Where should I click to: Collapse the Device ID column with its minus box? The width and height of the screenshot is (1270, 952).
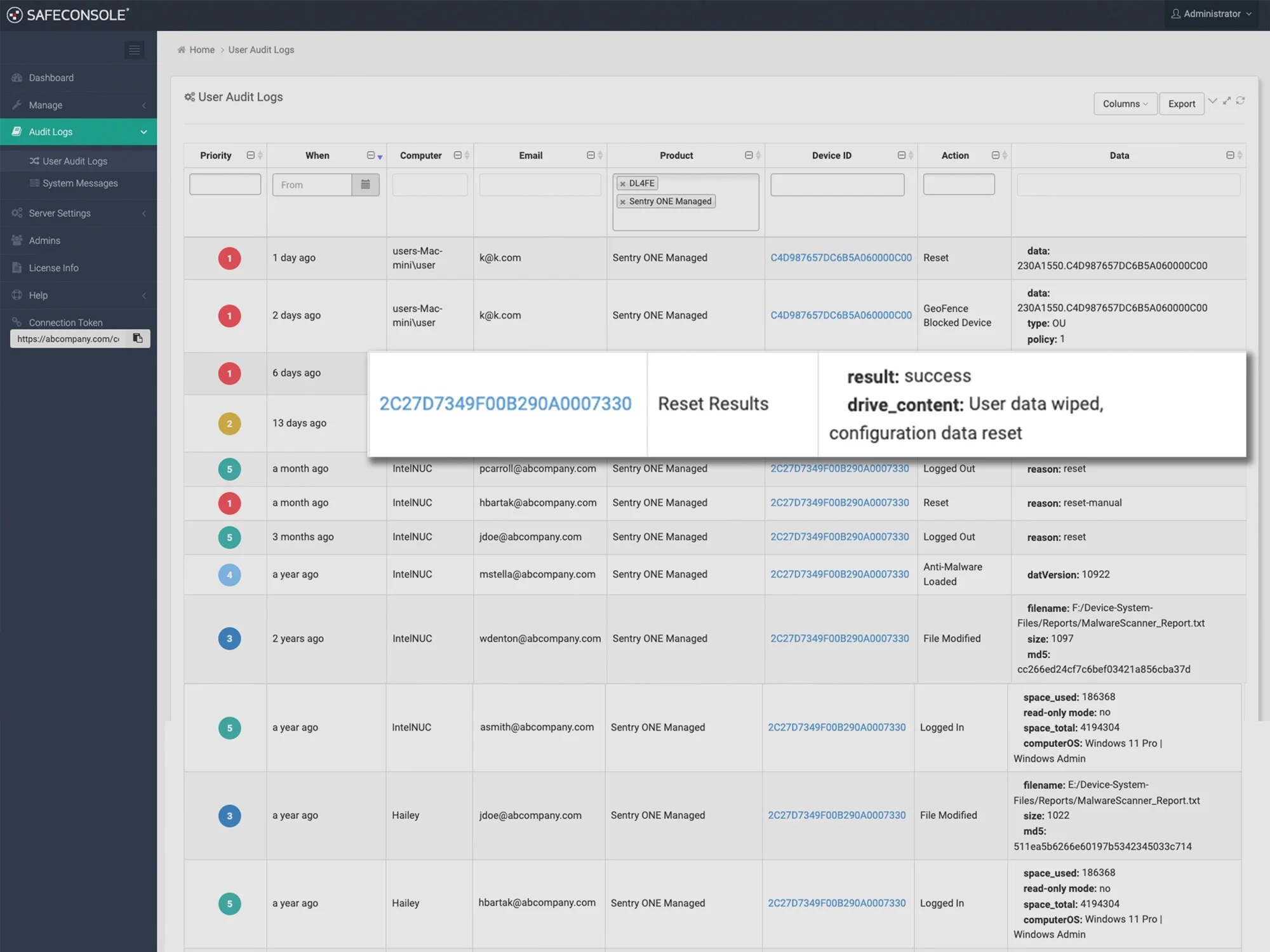[x=901, y=155]
